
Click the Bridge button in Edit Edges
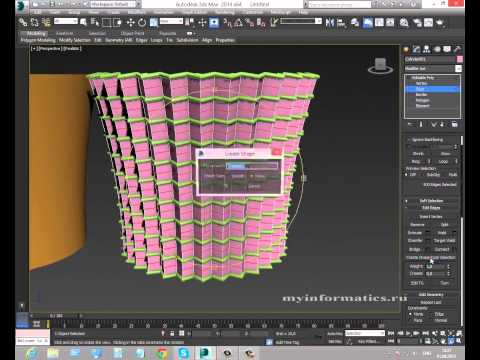pyautogui.click(x=414, y=249)
